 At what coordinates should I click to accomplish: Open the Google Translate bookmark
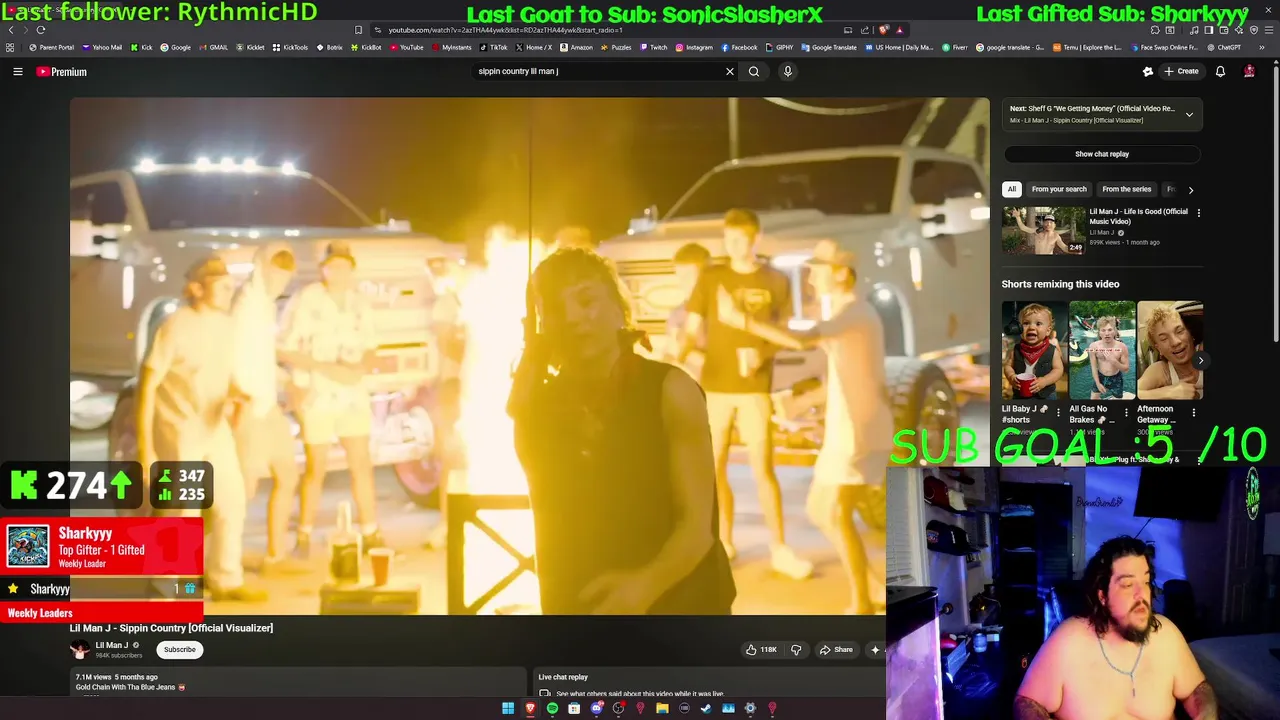tap(830, 47)
